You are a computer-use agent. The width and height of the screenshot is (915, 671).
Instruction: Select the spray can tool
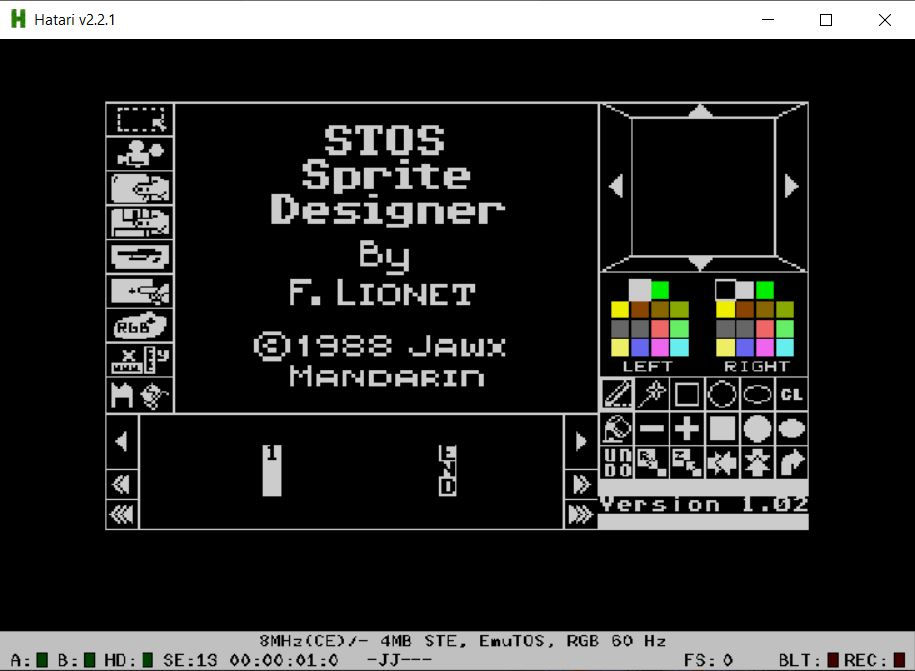(652, 394)
